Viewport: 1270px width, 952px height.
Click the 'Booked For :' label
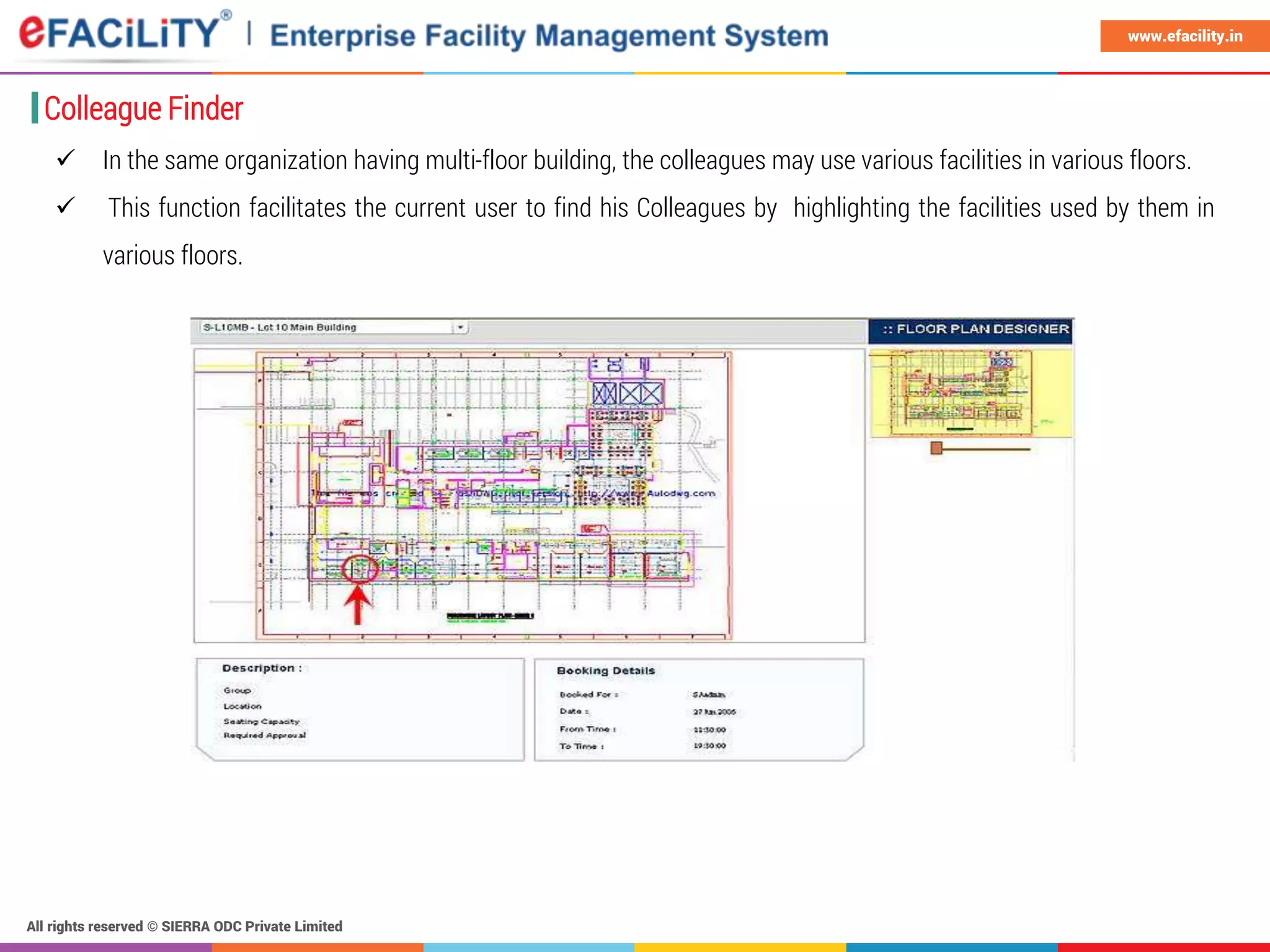588,695
